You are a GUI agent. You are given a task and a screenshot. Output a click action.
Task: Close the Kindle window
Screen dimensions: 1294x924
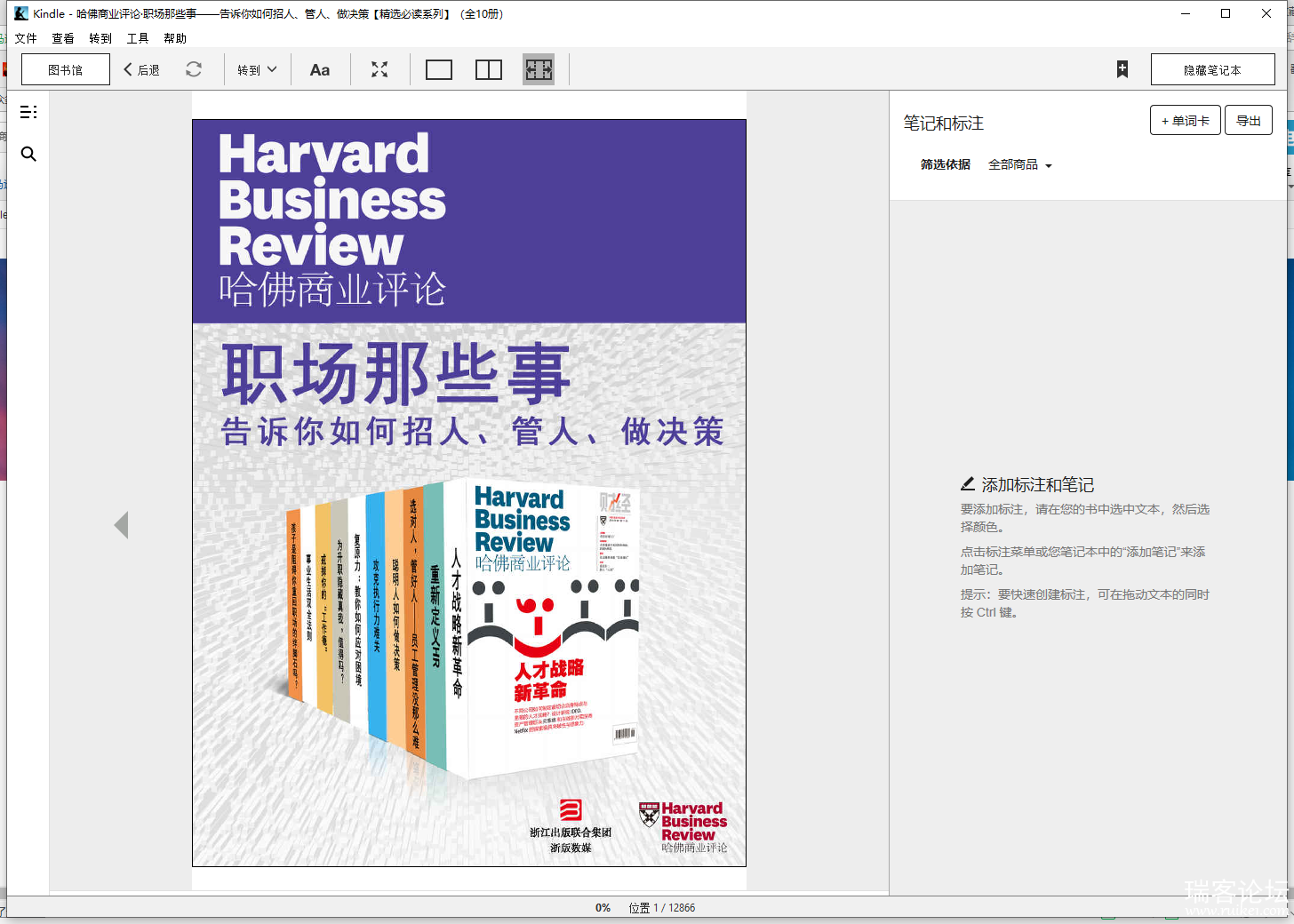point(1266,13)
